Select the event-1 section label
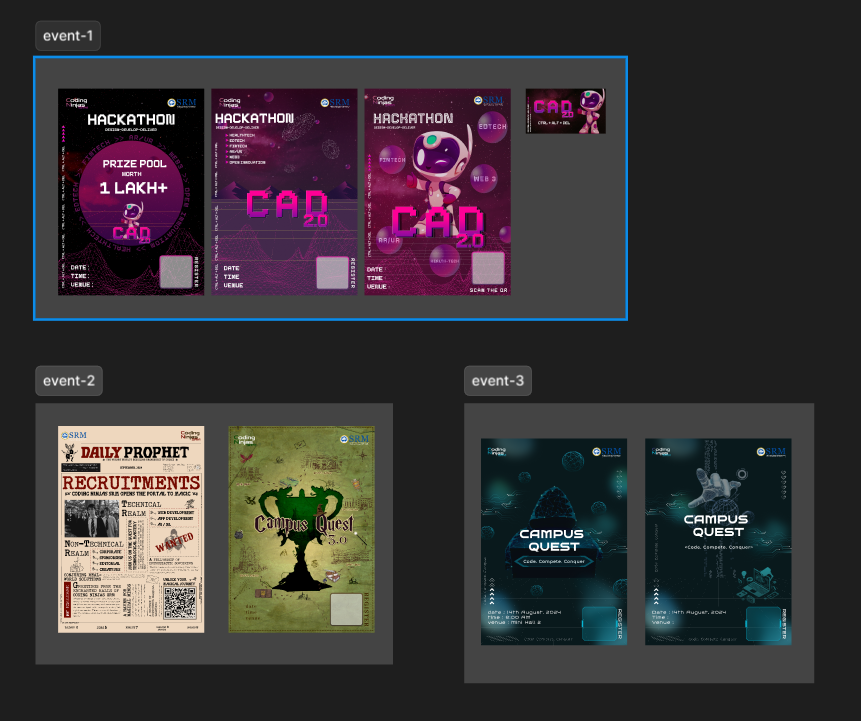This screenshot has width=861, height=721. point(68,36)
